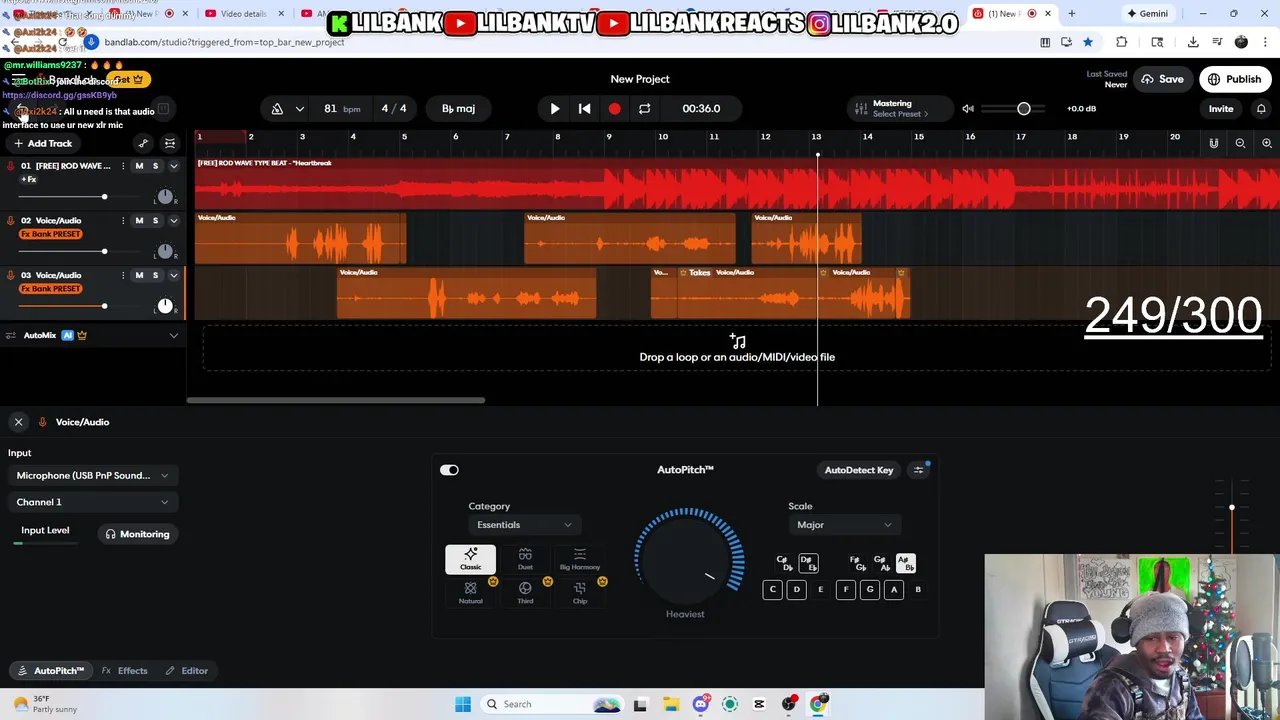Viewport: 1280px width, 720px height.
Task: Publish the project
Action: (x=1234, y=79)
